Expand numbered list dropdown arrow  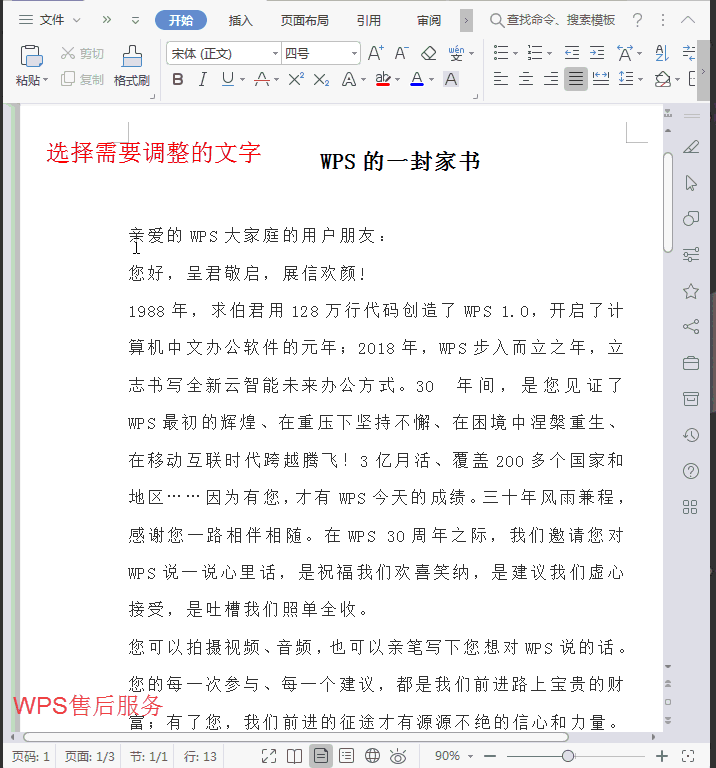(549, 53)
